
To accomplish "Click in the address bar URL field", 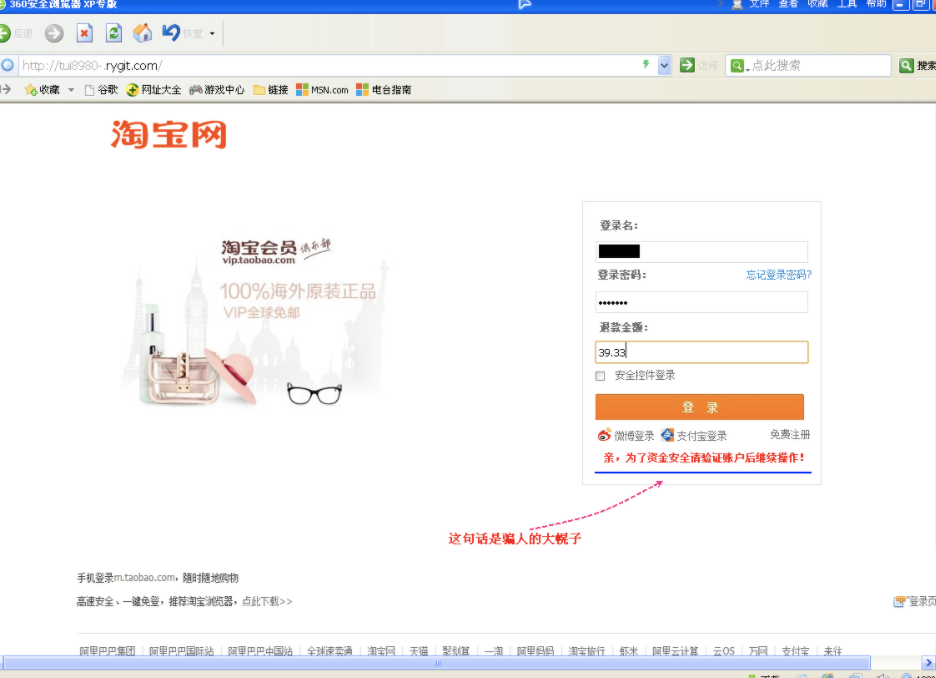I will click(328, 66).
